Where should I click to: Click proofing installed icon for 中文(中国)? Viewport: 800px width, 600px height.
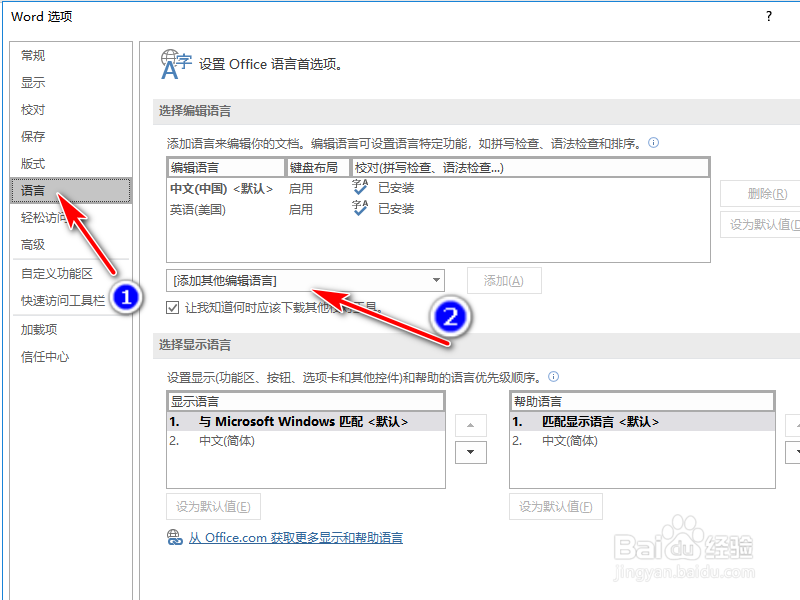pos(360,187)
